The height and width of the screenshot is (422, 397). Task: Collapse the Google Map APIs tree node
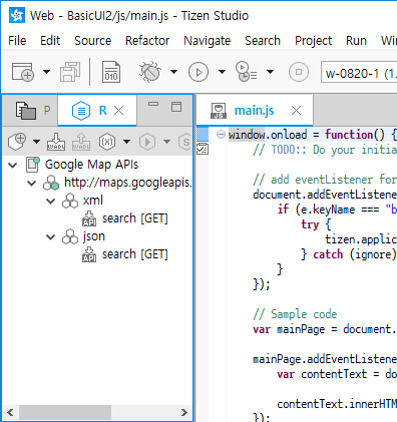coord(13,165)
